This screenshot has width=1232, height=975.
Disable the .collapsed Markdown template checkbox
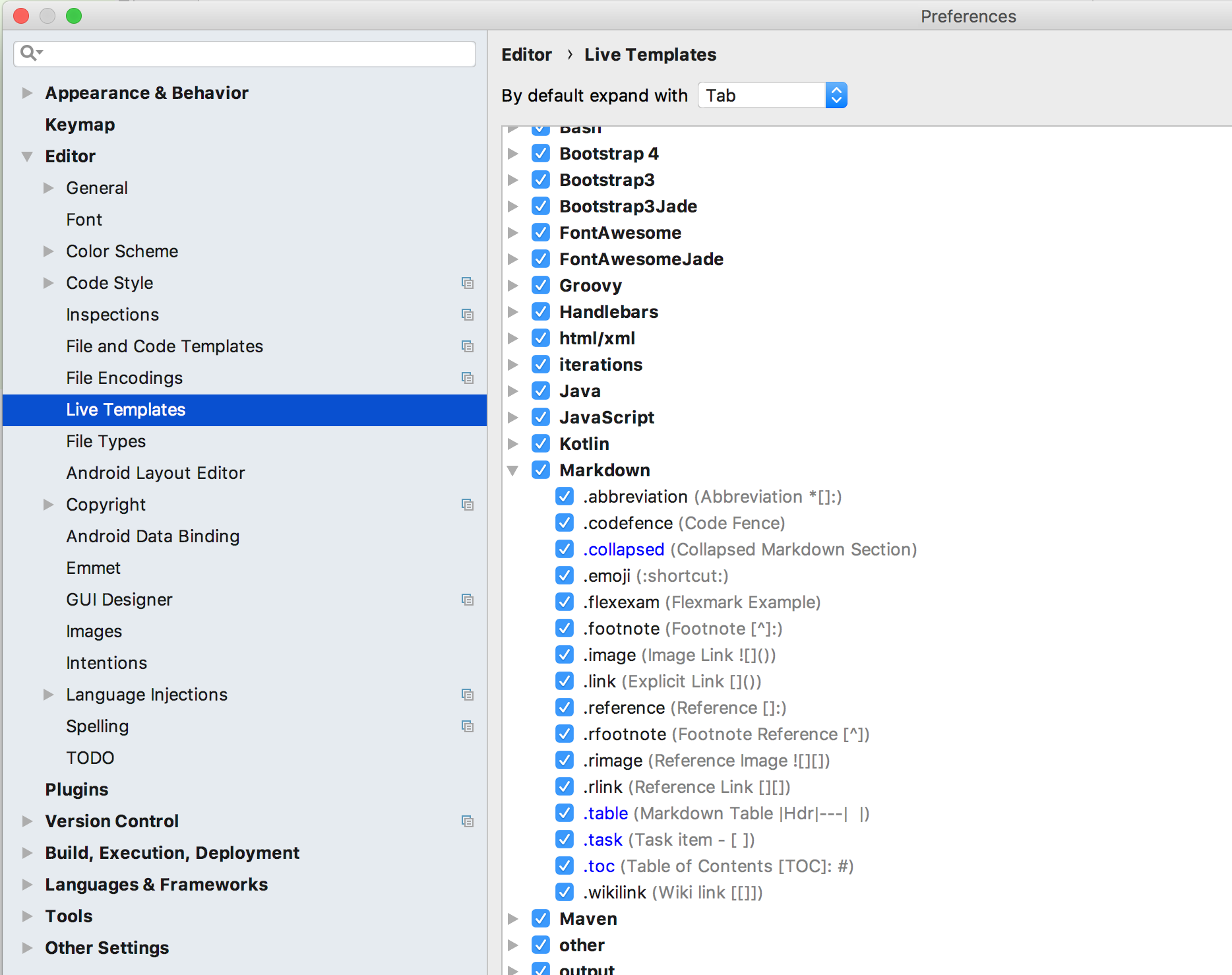(x=565, y=549)
